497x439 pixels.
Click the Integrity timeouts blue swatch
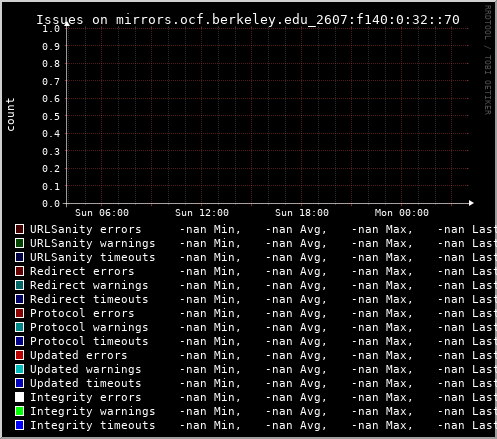[x=20, y=425]
